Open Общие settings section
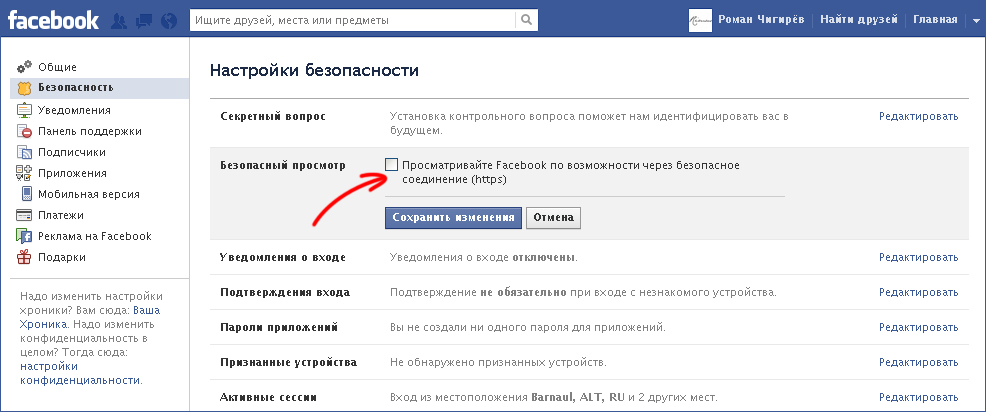 [57, 67]
